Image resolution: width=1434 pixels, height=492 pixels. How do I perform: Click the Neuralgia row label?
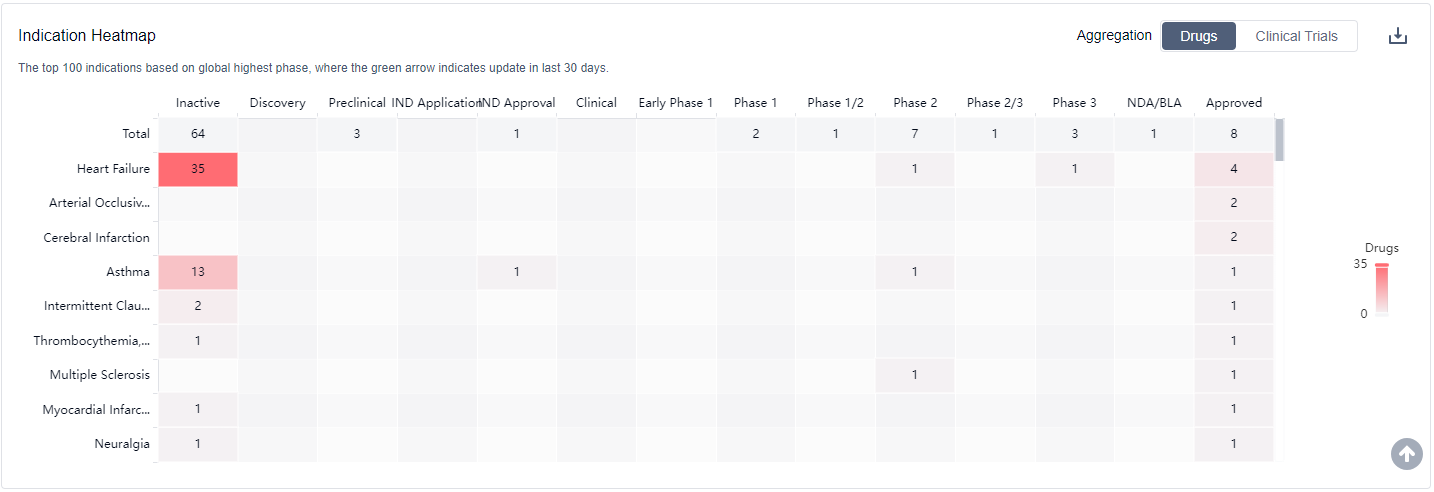[x=122, y=444]
